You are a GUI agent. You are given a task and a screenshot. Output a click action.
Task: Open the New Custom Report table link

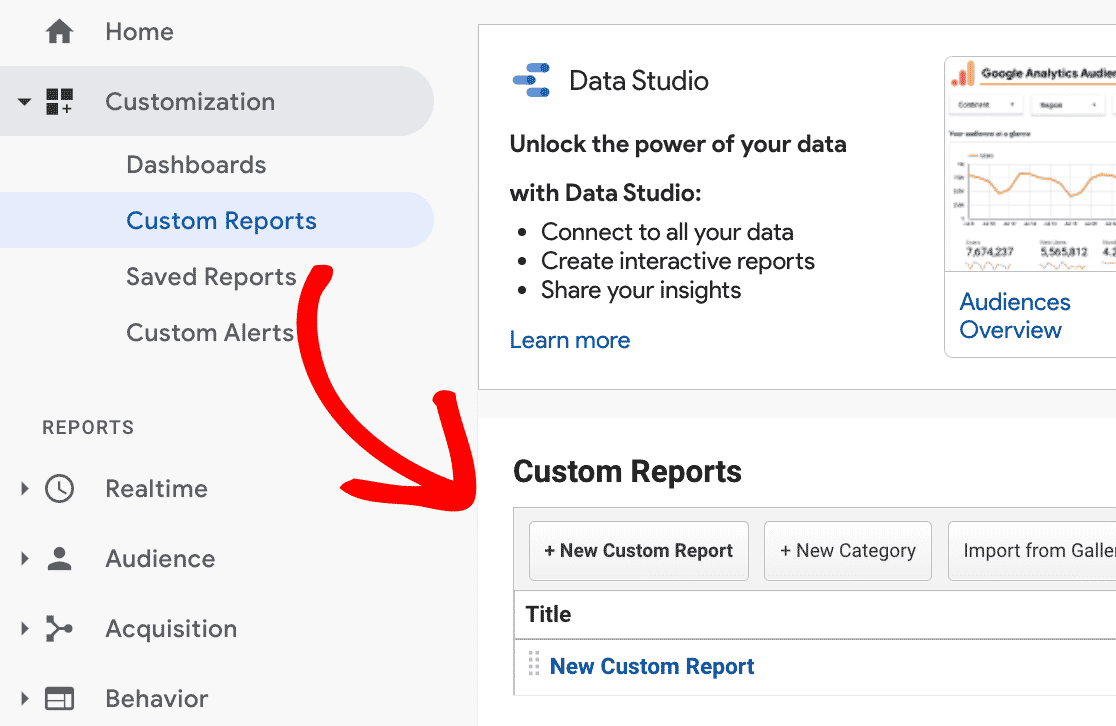click(x=652, y=666)
